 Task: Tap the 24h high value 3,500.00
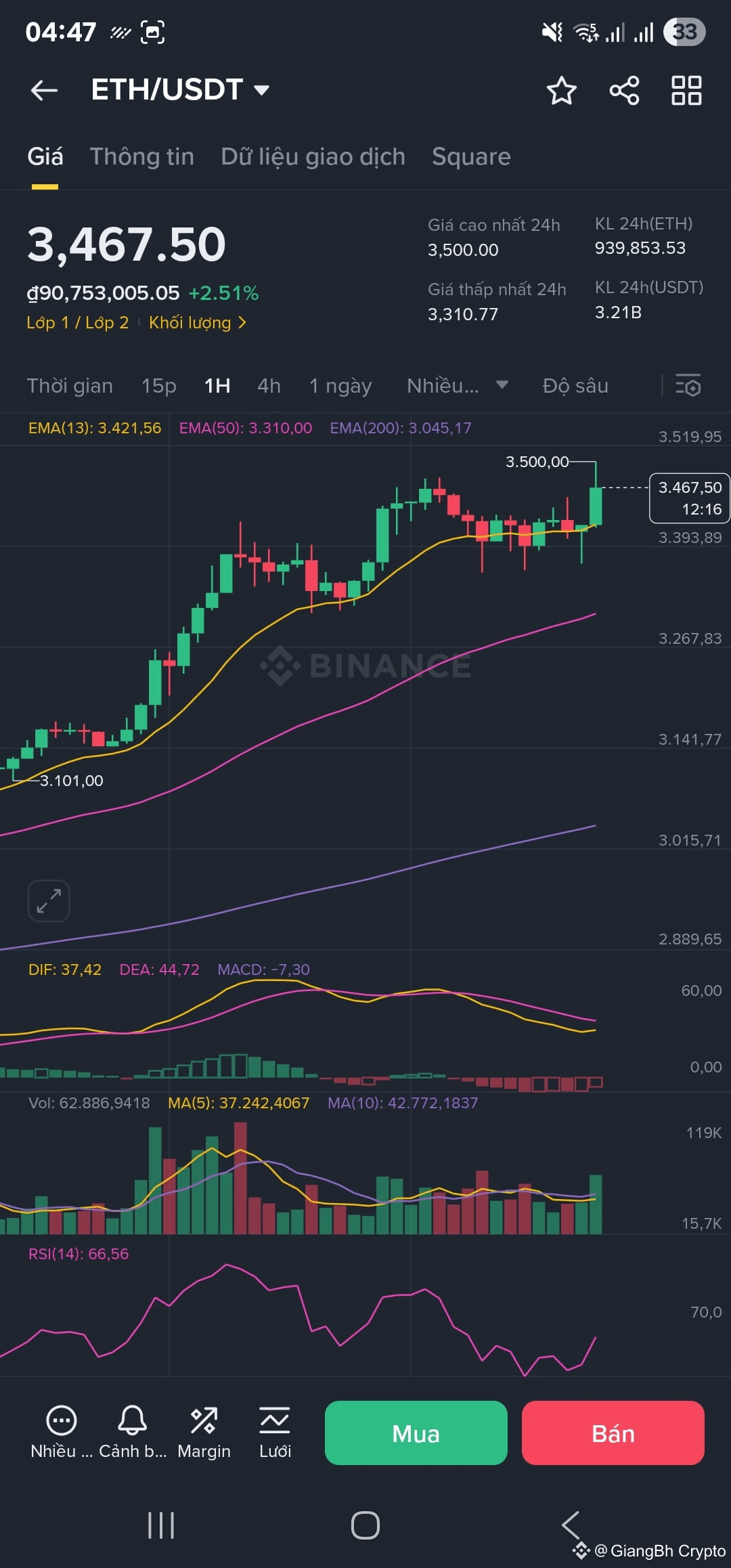click(x=463, y=250)
